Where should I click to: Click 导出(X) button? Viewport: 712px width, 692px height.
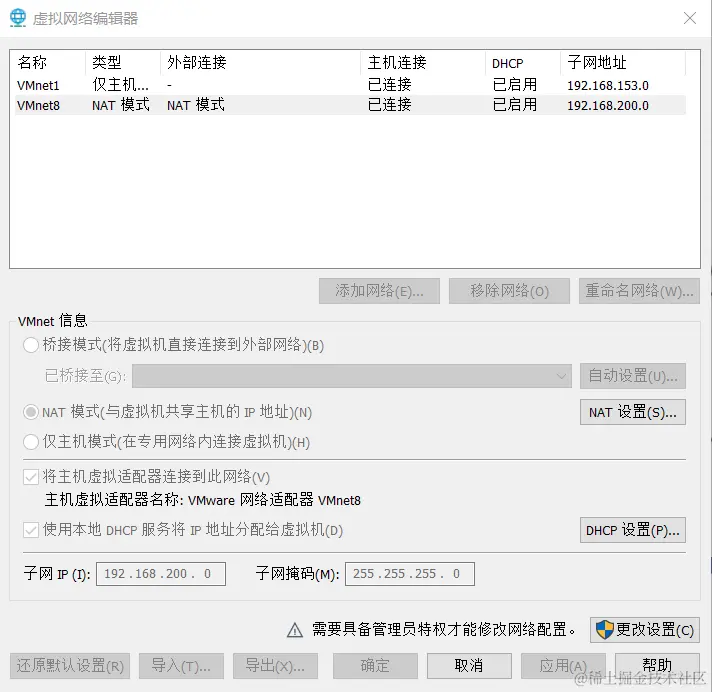(x=275, y=666)
